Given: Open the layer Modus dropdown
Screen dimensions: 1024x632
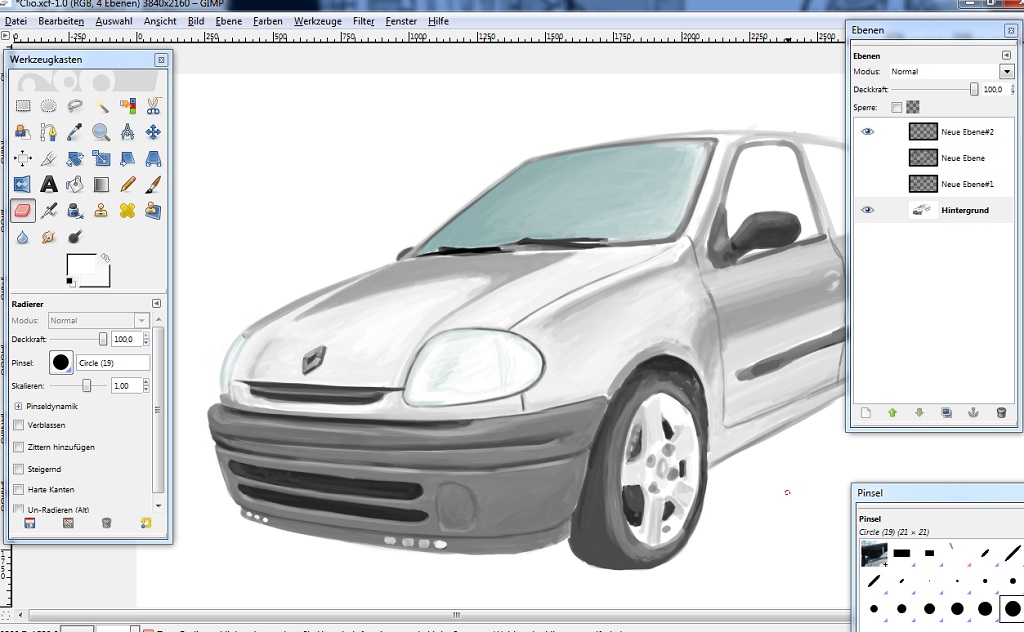Looking at the screenshot, I should [1006, 72].
